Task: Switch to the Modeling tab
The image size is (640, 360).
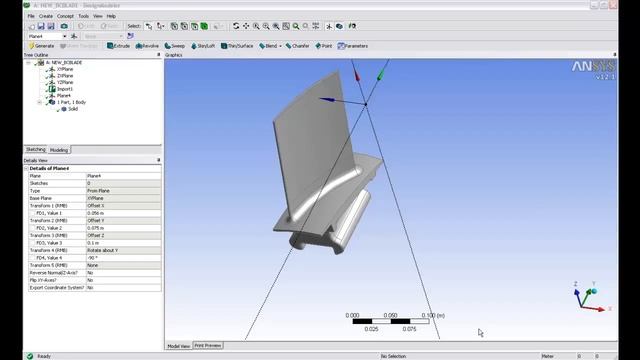Action: [x=59, y=150]
